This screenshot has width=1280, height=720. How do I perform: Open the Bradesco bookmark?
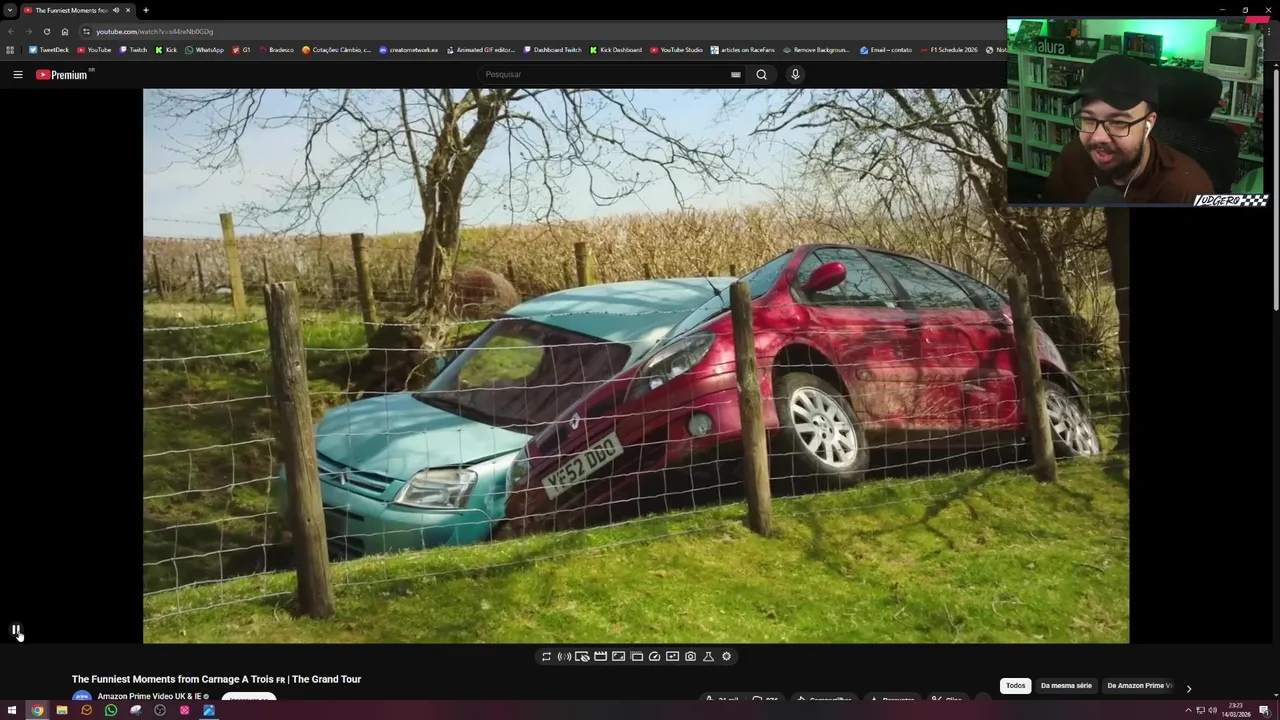click(276, 50)
